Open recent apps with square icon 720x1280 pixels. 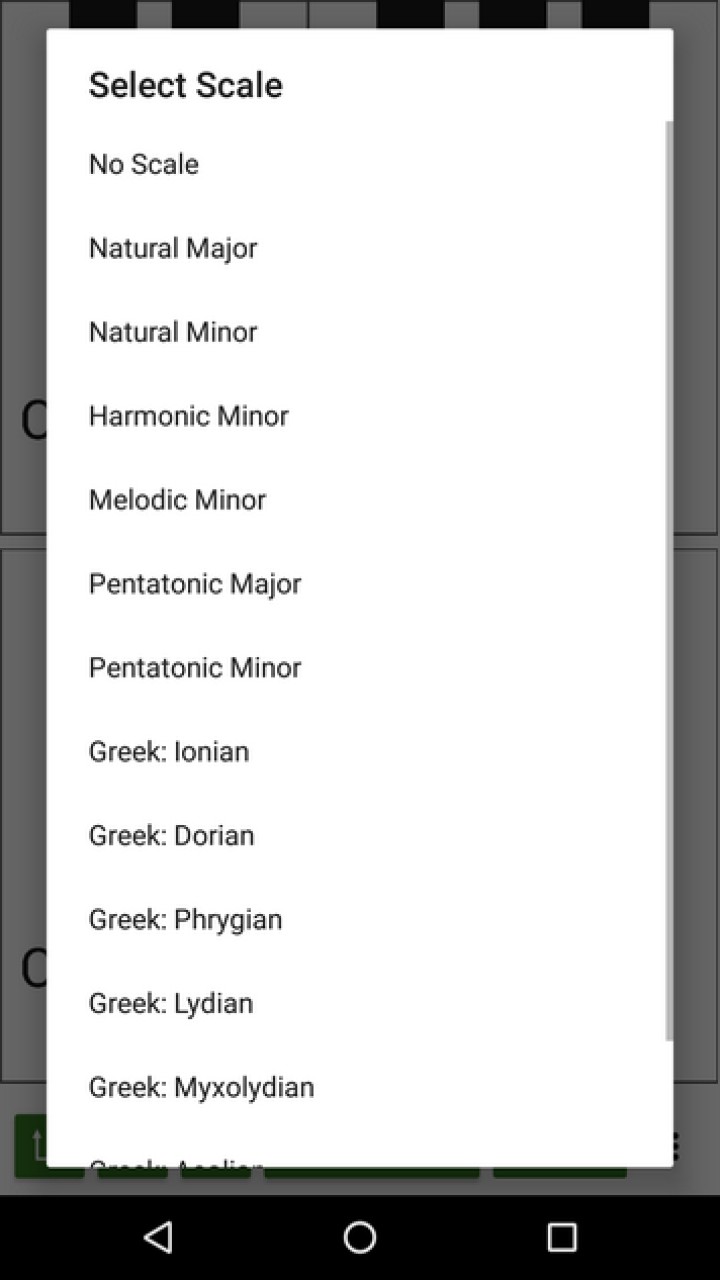pyautogui.click(x=562, y=1237)
